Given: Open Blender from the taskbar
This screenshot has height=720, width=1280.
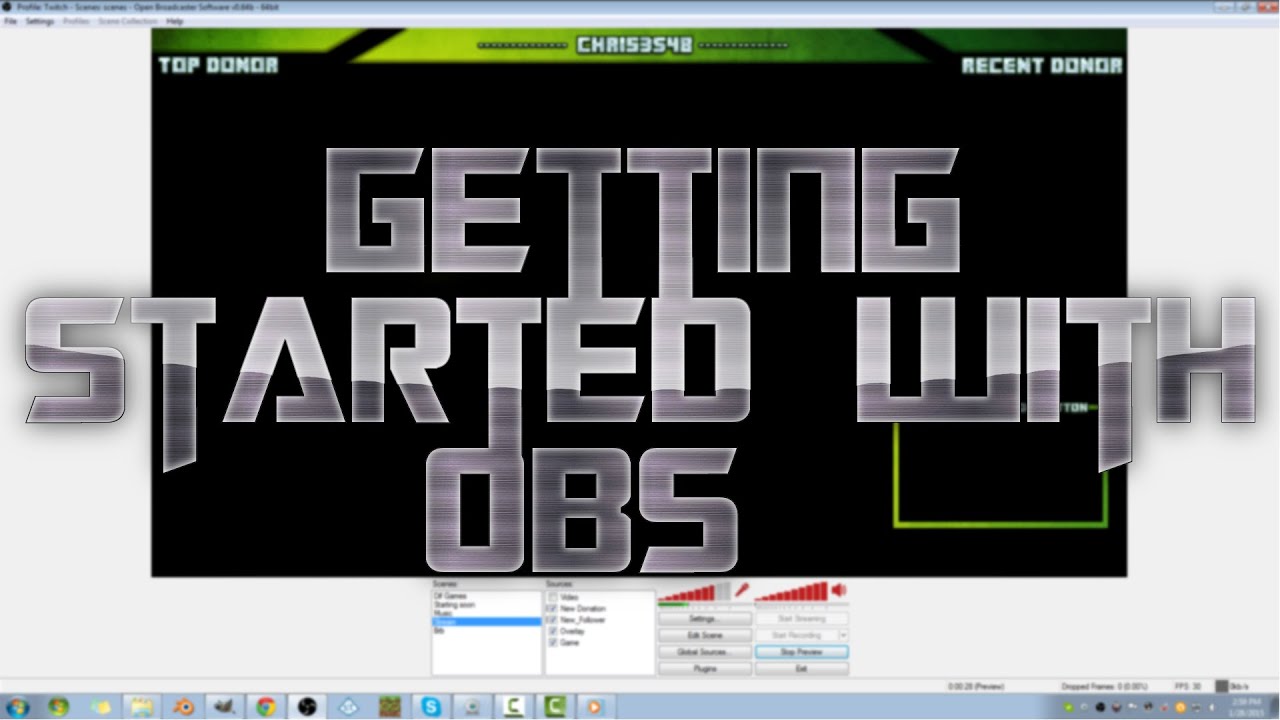Looking at the screenshot, I should tap(183, 707).
